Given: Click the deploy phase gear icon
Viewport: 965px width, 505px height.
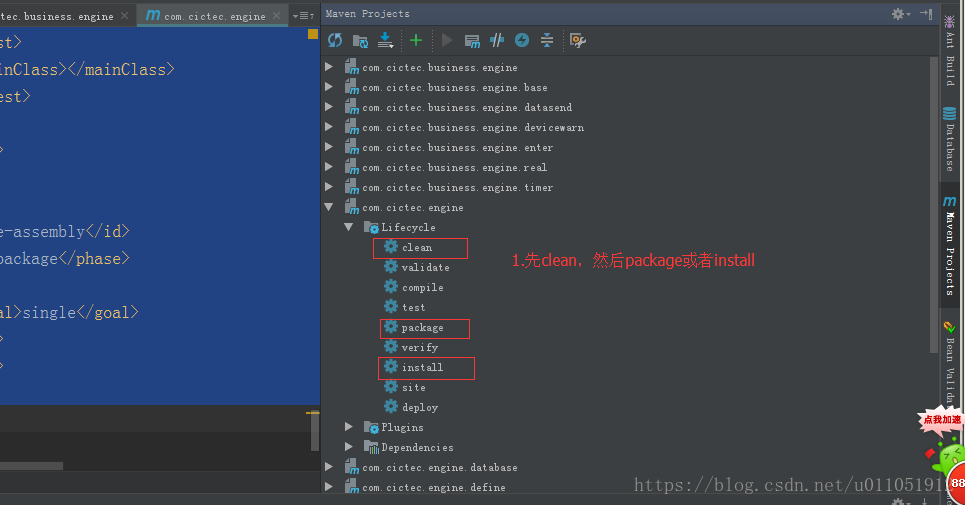Looking at the screenshot, I should pyautogui.click(x=391, y=406).
